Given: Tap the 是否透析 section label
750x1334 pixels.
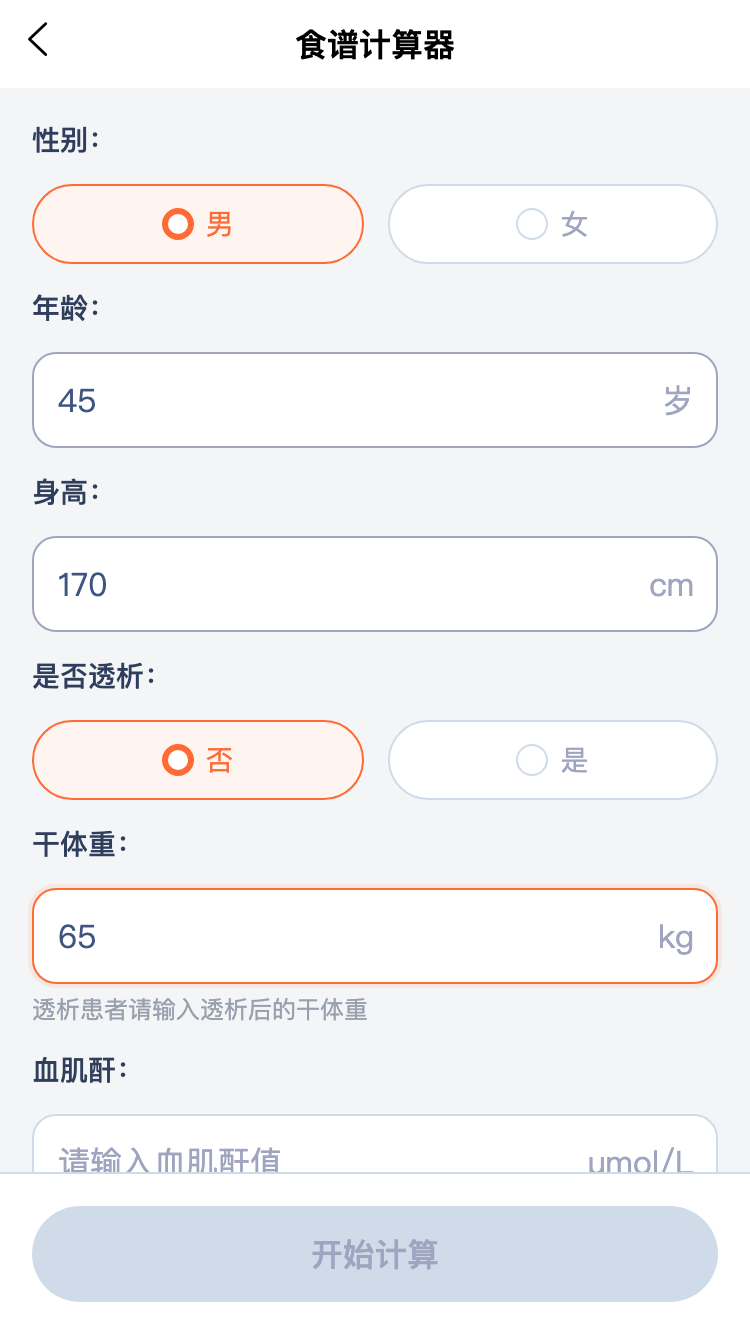Looking at the screenshot, I should coord(94,676).
